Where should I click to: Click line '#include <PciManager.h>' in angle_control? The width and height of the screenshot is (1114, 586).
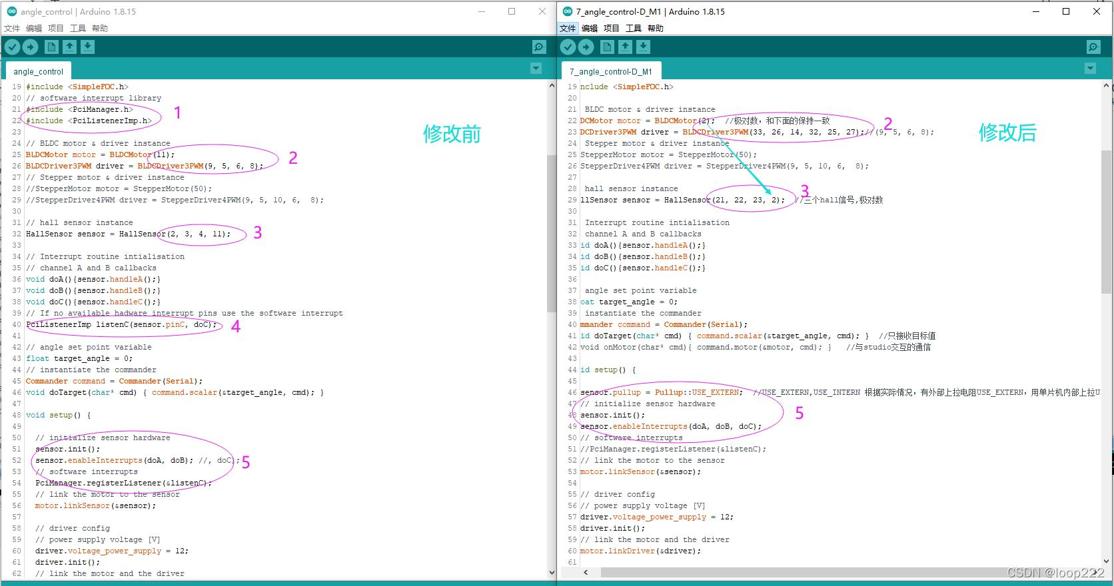tap(79, 109)
